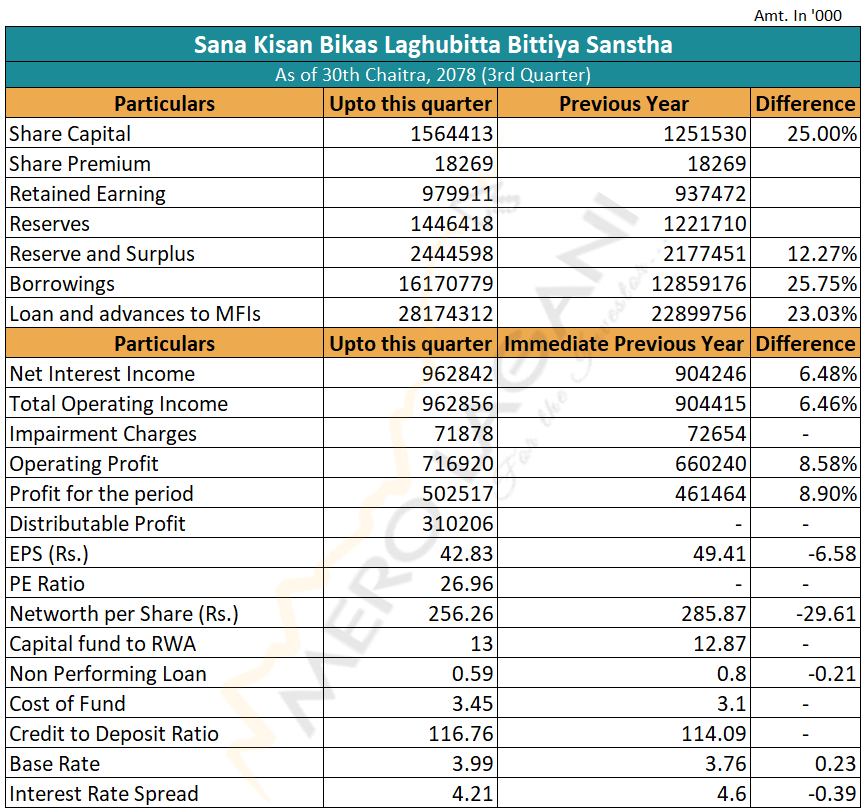Select the 'Loan and advances to MFIs' label
This screenshot has width=867, height=812.
[x=135, y=314]
